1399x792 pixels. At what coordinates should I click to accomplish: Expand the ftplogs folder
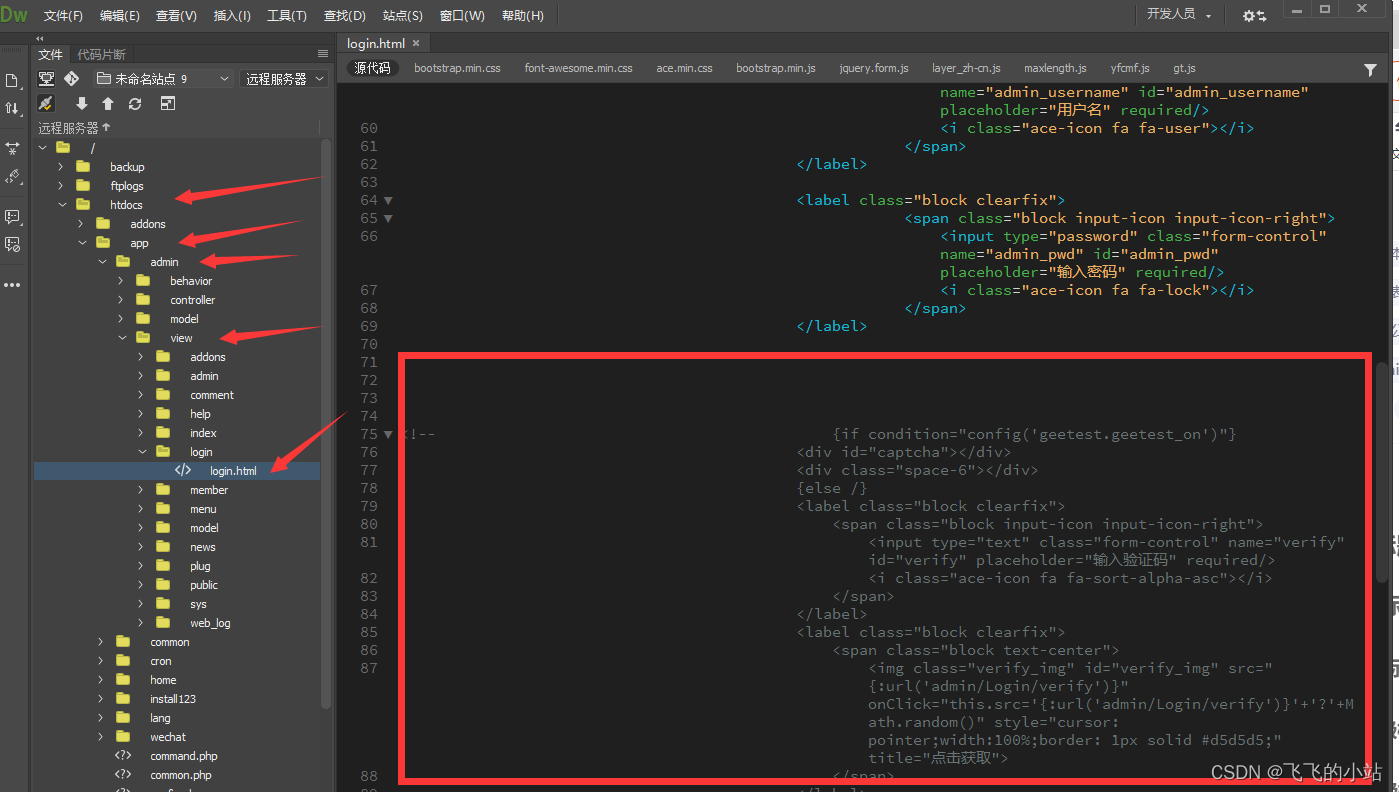point(61,186)
